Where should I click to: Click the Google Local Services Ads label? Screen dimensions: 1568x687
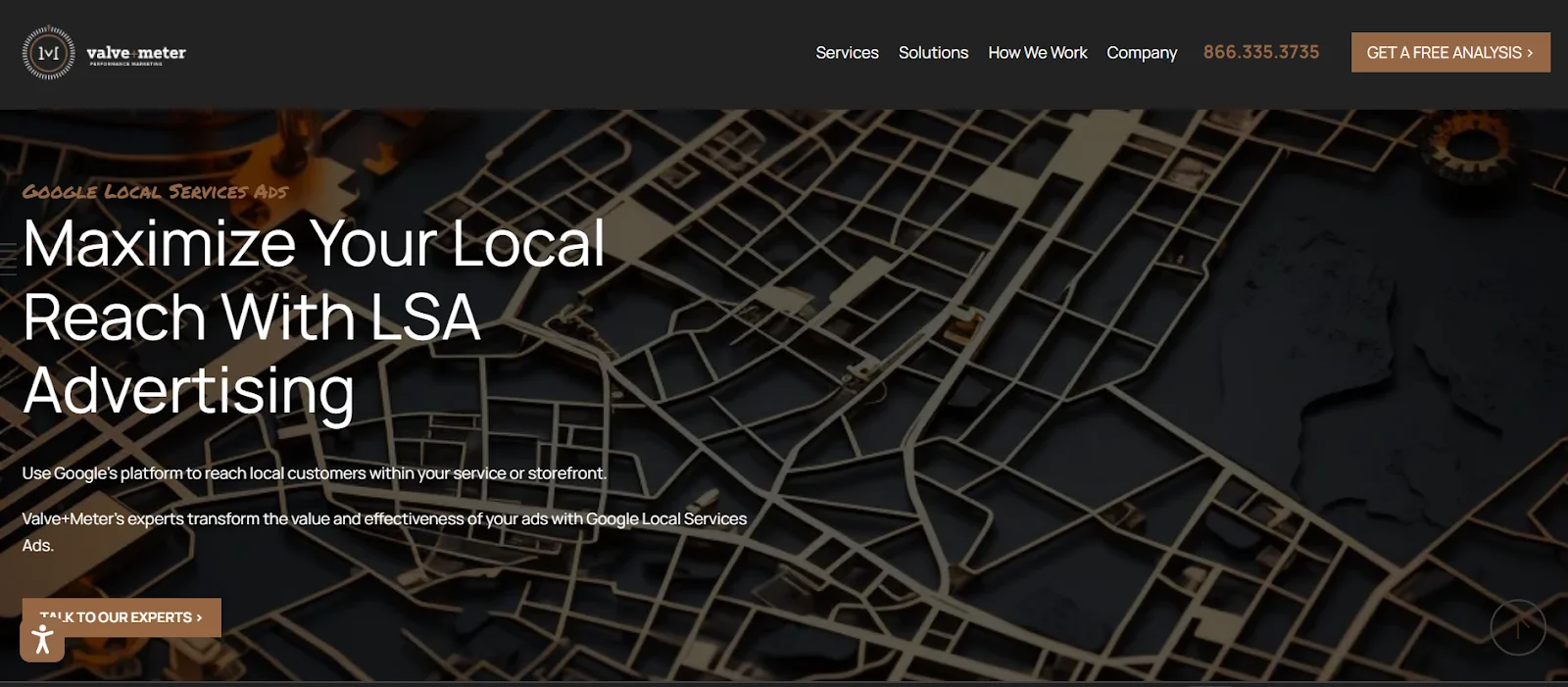155,191
